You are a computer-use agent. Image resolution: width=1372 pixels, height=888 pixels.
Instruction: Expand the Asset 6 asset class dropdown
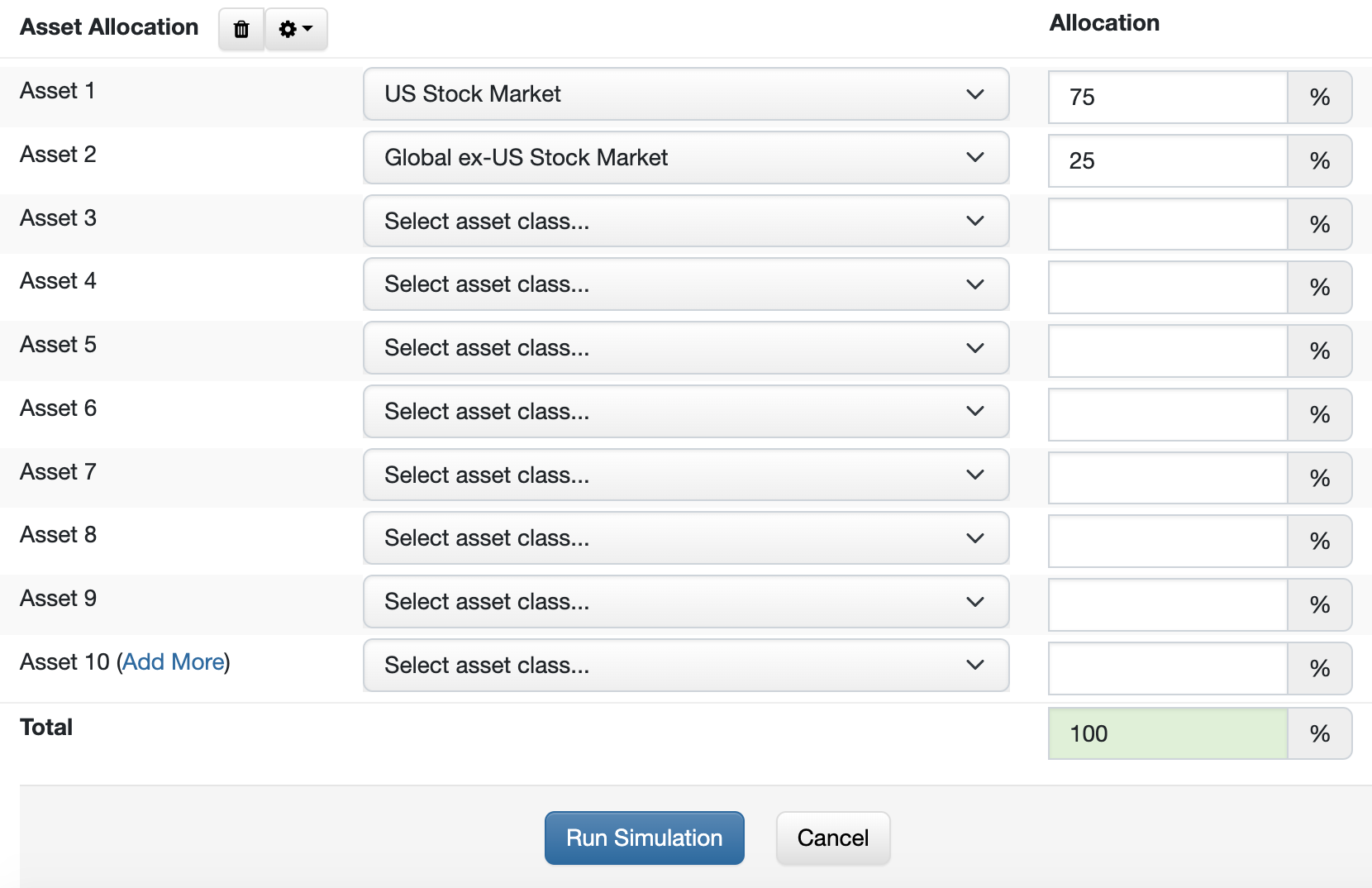point(685,412)
